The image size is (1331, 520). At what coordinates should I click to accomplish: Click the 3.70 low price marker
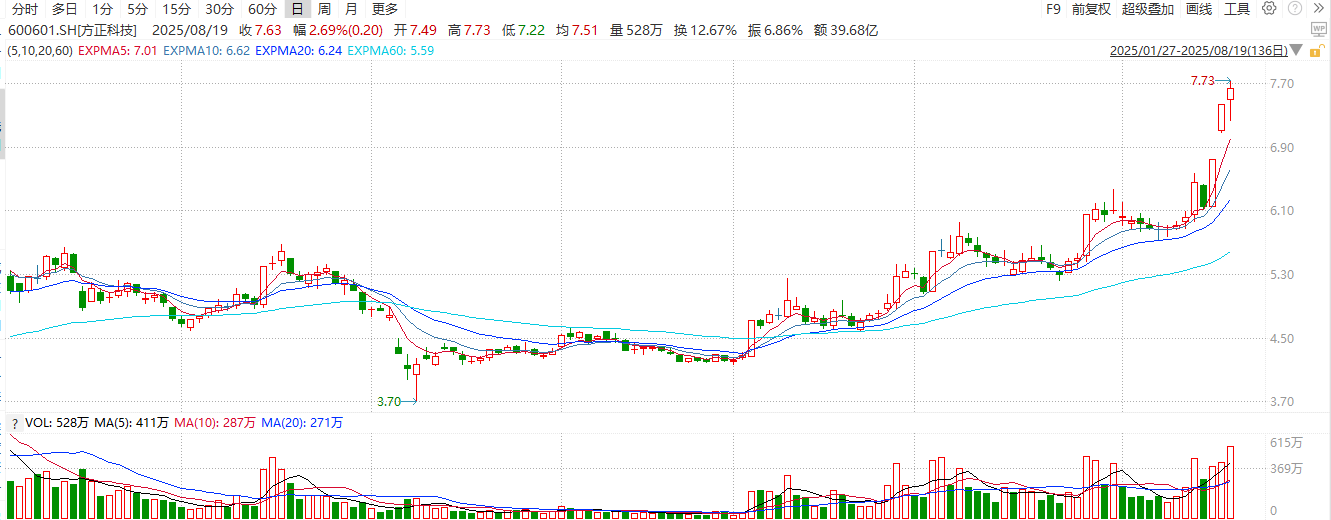388,401
